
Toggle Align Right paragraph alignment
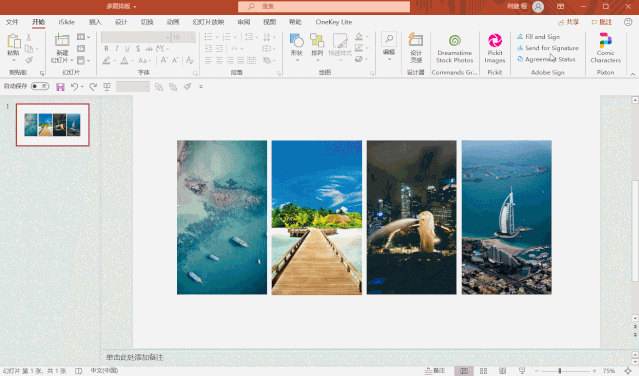[x=230, y=60]
